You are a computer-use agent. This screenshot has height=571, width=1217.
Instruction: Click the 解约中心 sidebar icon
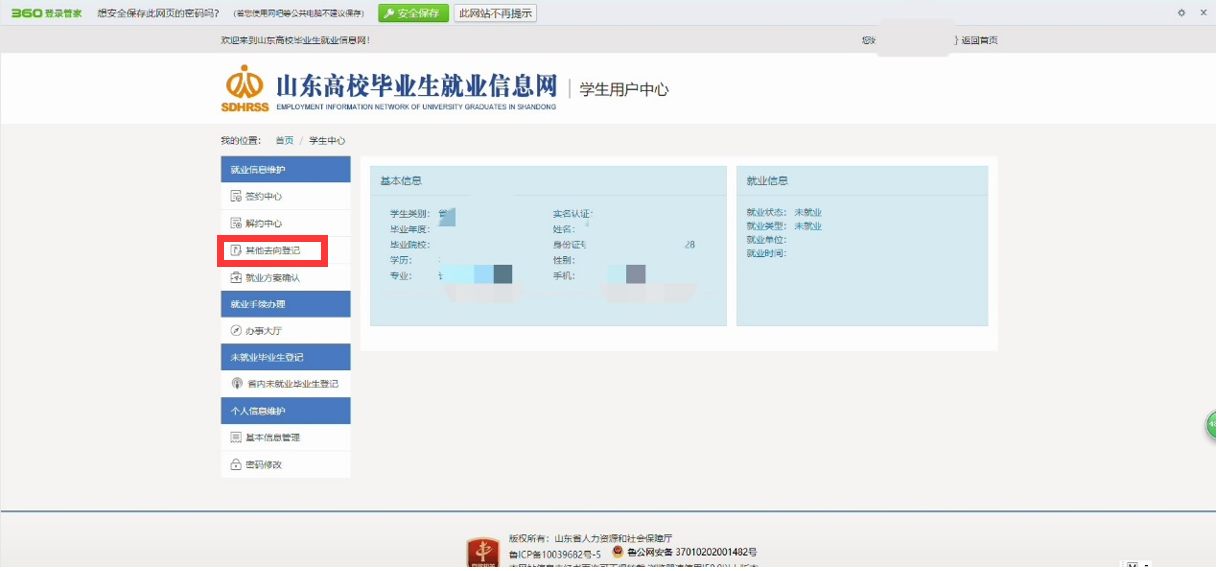(236, 223)
